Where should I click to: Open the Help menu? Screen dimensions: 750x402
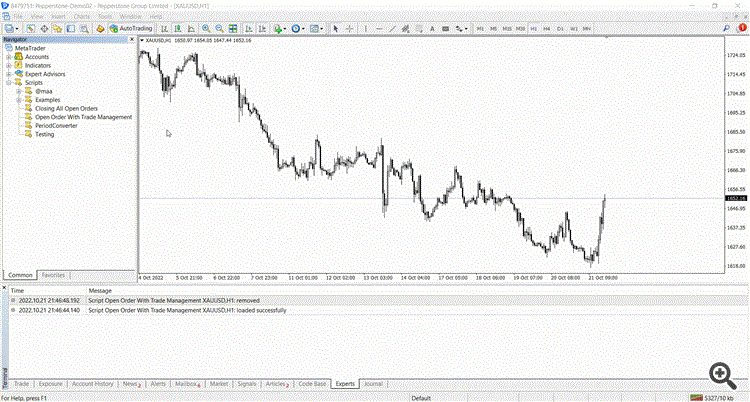pyautogui.click(x=156, y=17)
